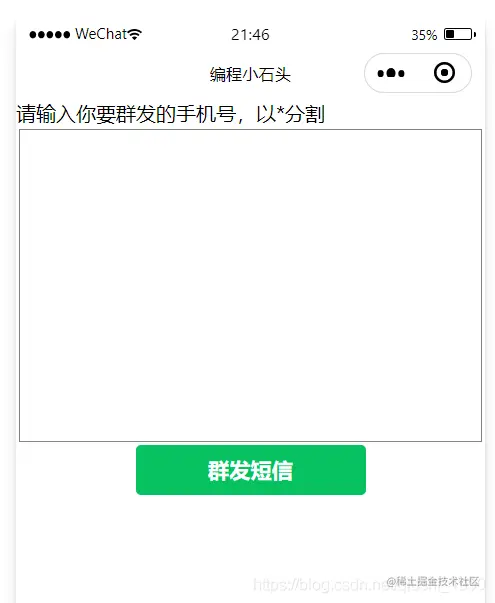495x603 pixels.
Task: Click blank area below the 群发短信 button
Action: (251, 538)
